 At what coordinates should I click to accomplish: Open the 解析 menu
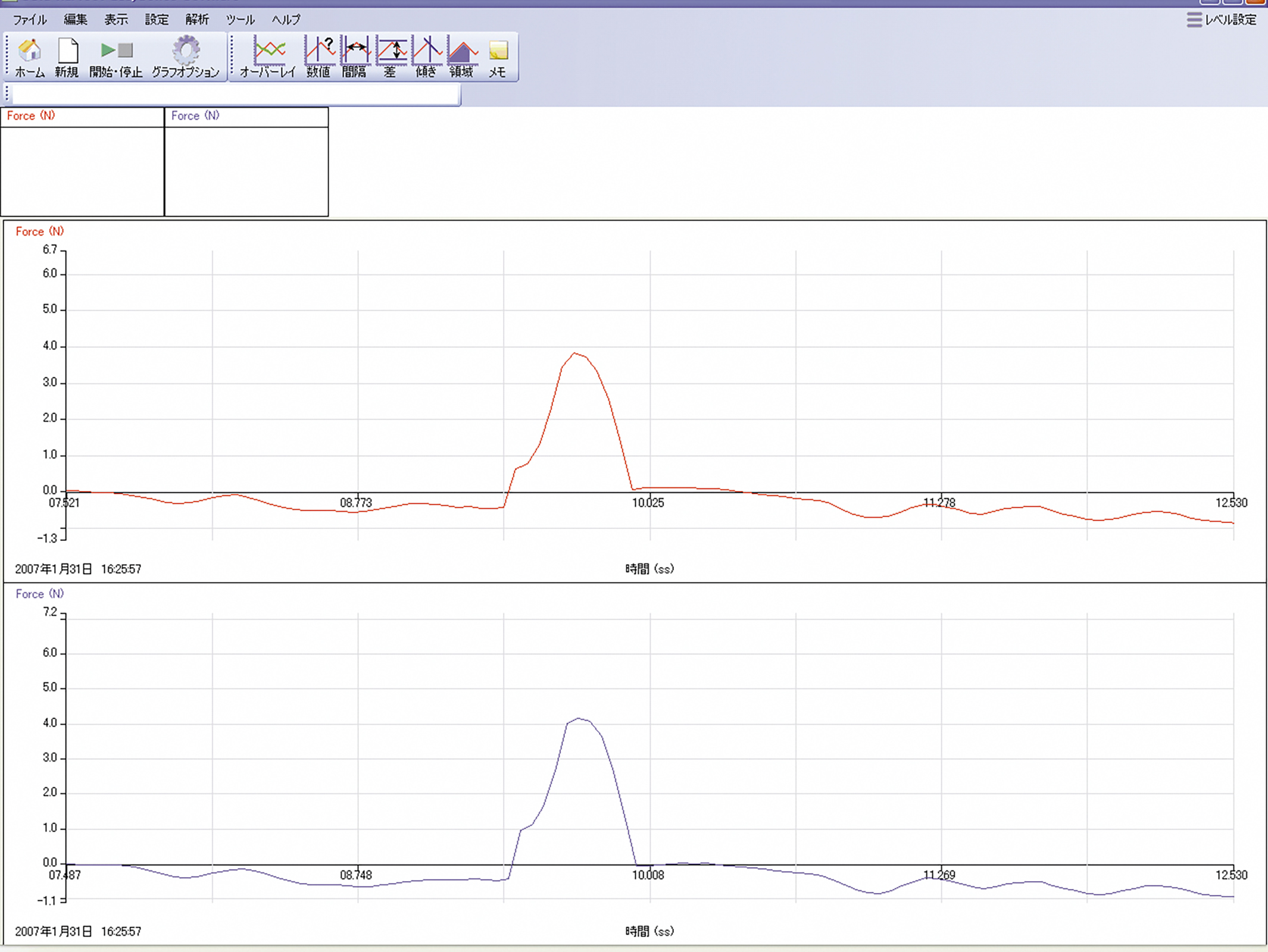[197, 20]
